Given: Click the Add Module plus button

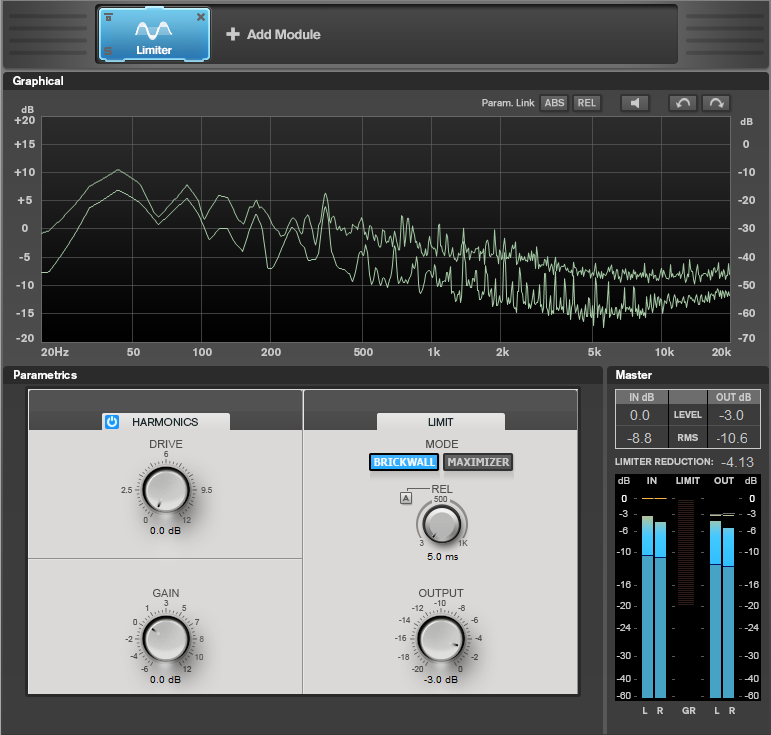Looking at the screenshot, I should 233,34.
